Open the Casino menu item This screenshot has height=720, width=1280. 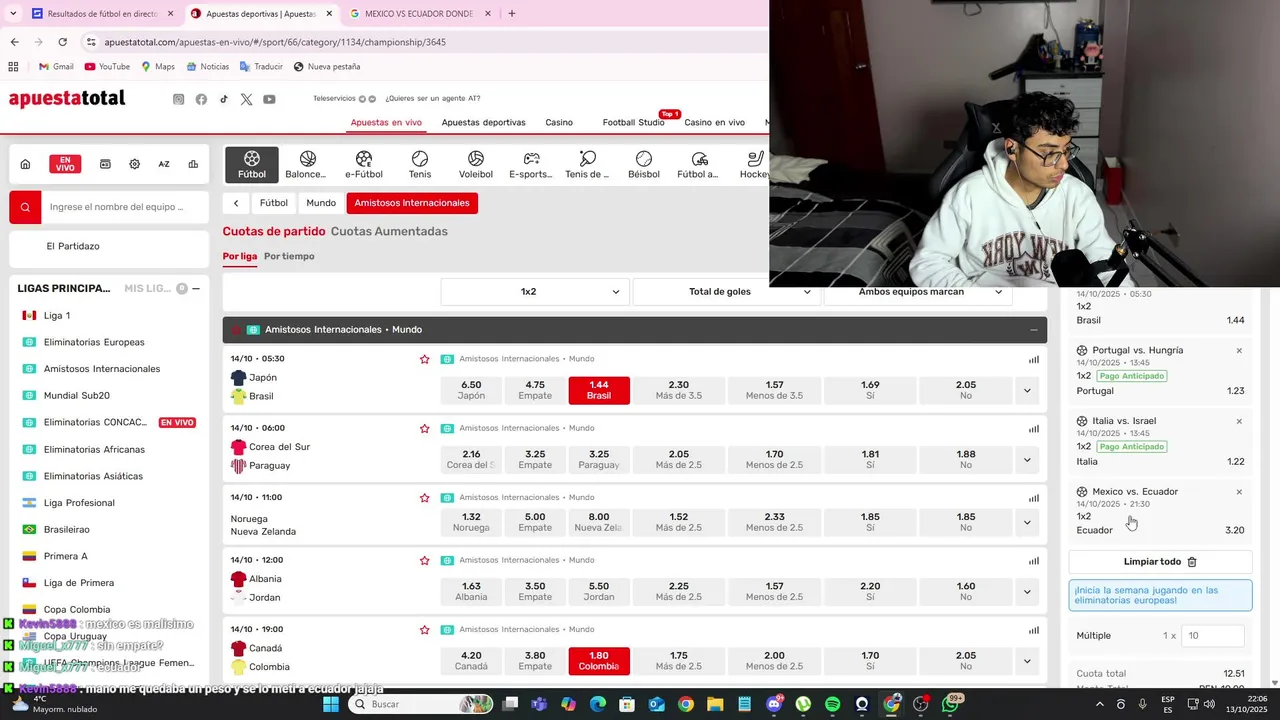click(x=559, y=122)
